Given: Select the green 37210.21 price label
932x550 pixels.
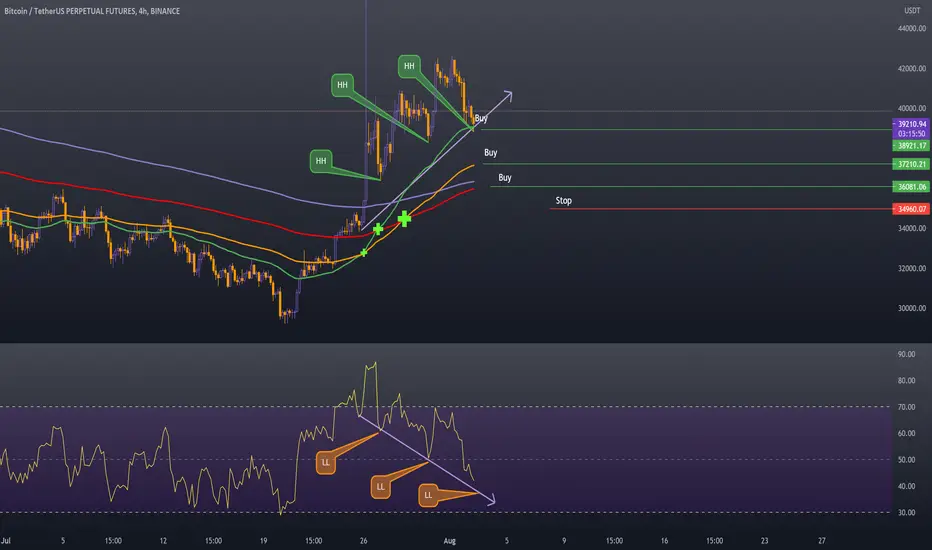Looking at the screenshot, I should click(912, 164).
